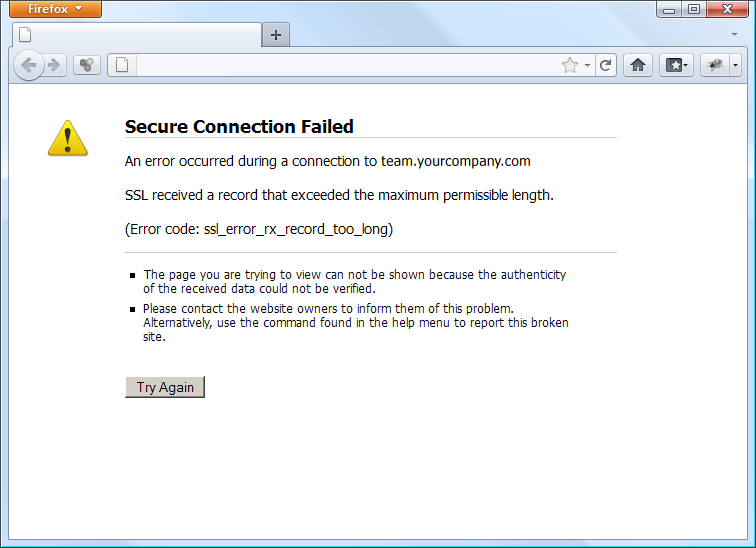The image size is (756, 548).
Task: Open the orange Firefox menu button
Action: 55,9
